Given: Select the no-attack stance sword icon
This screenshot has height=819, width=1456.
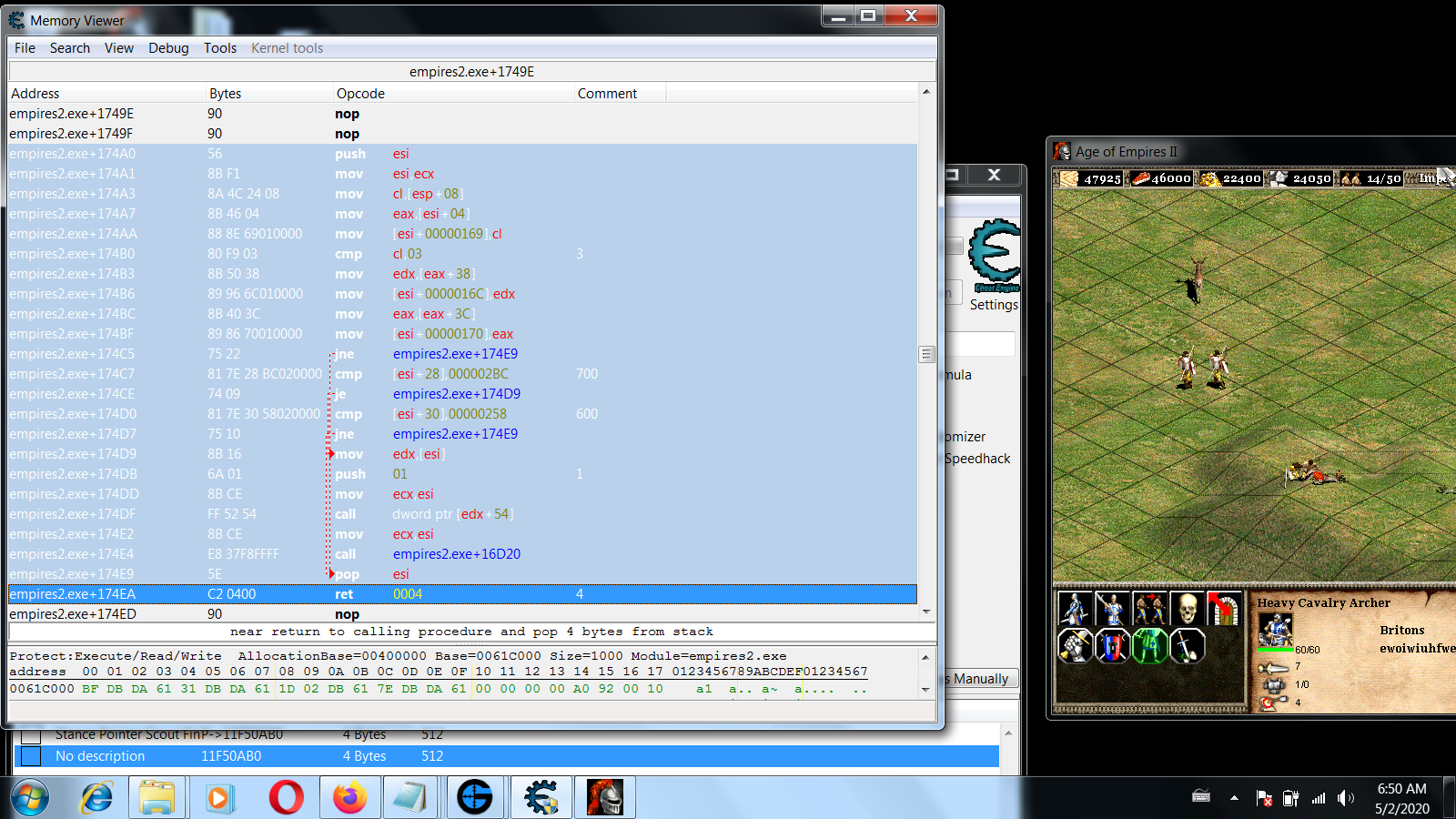Looking at the screenshot, I should pyautogui.click(x=1187, y=646).
